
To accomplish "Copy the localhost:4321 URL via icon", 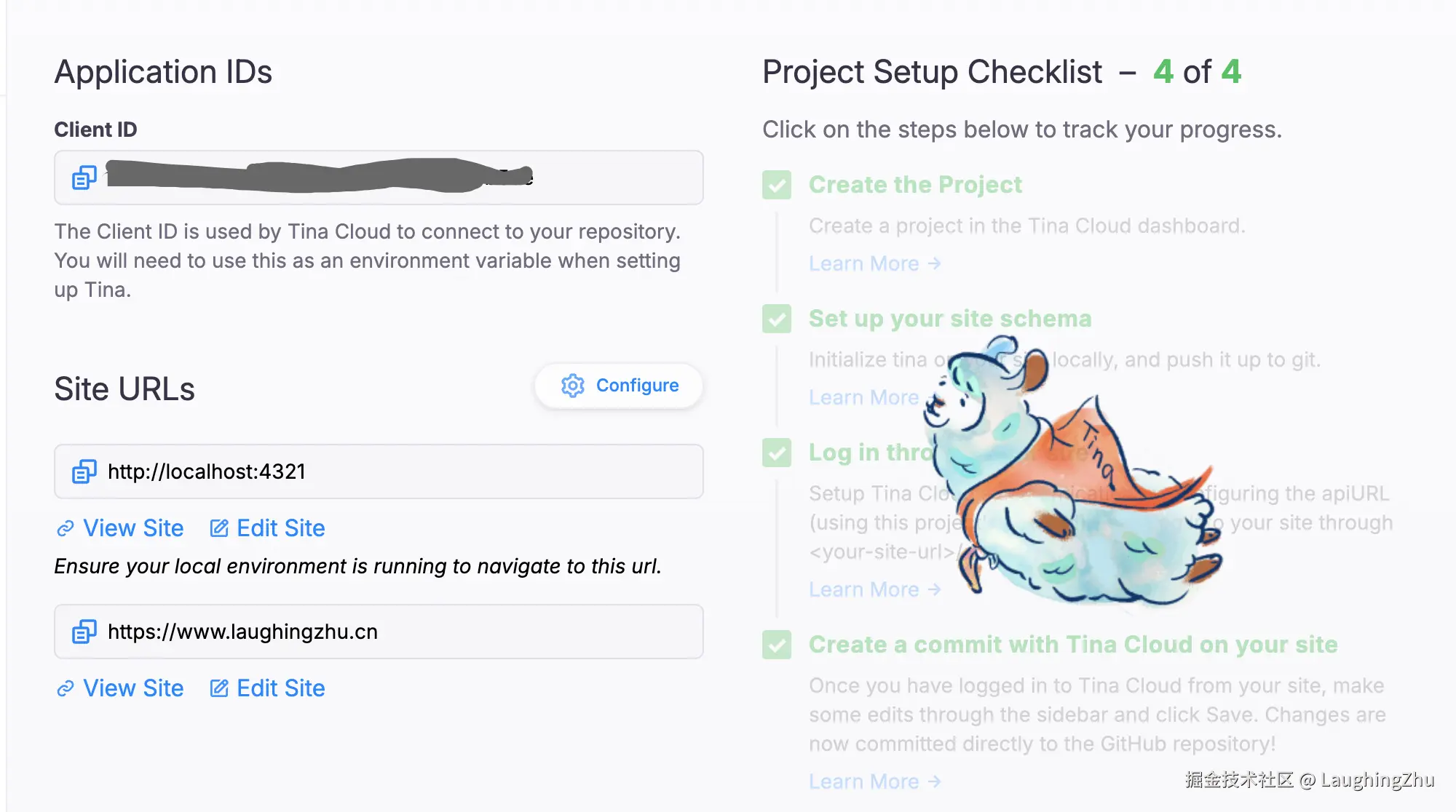I will point(84,471).
